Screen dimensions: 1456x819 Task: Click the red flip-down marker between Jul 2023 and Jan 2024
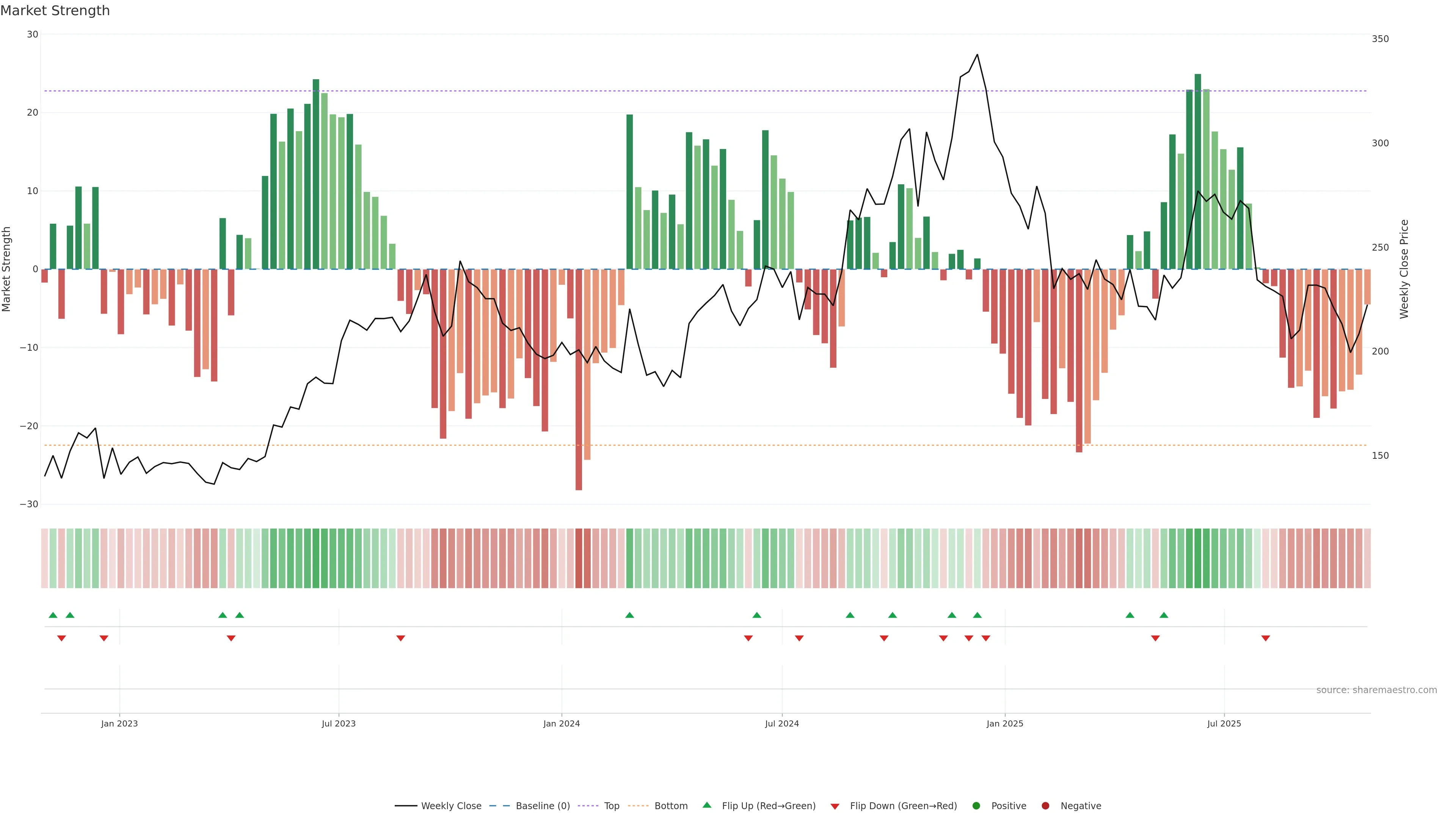[401, 638]
